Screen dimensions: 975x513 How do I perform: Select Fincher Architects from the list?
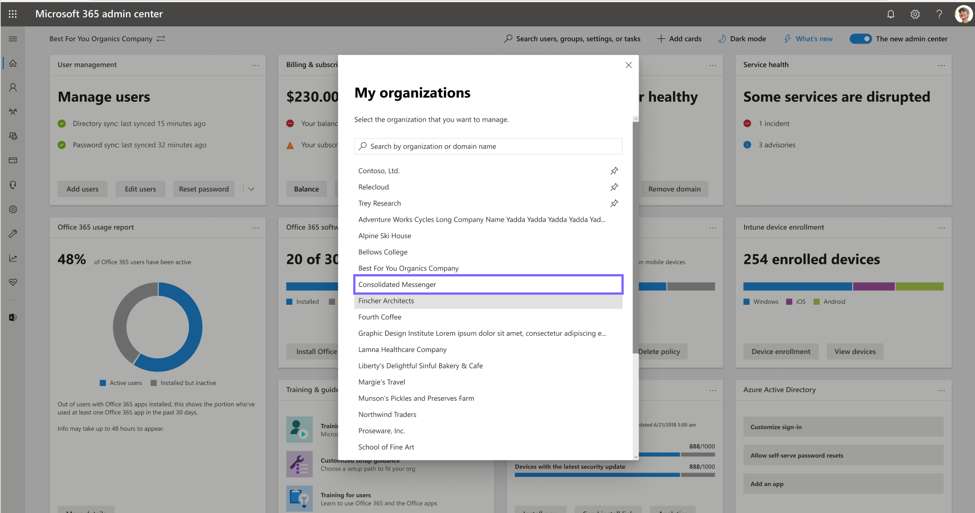(488, 301)
